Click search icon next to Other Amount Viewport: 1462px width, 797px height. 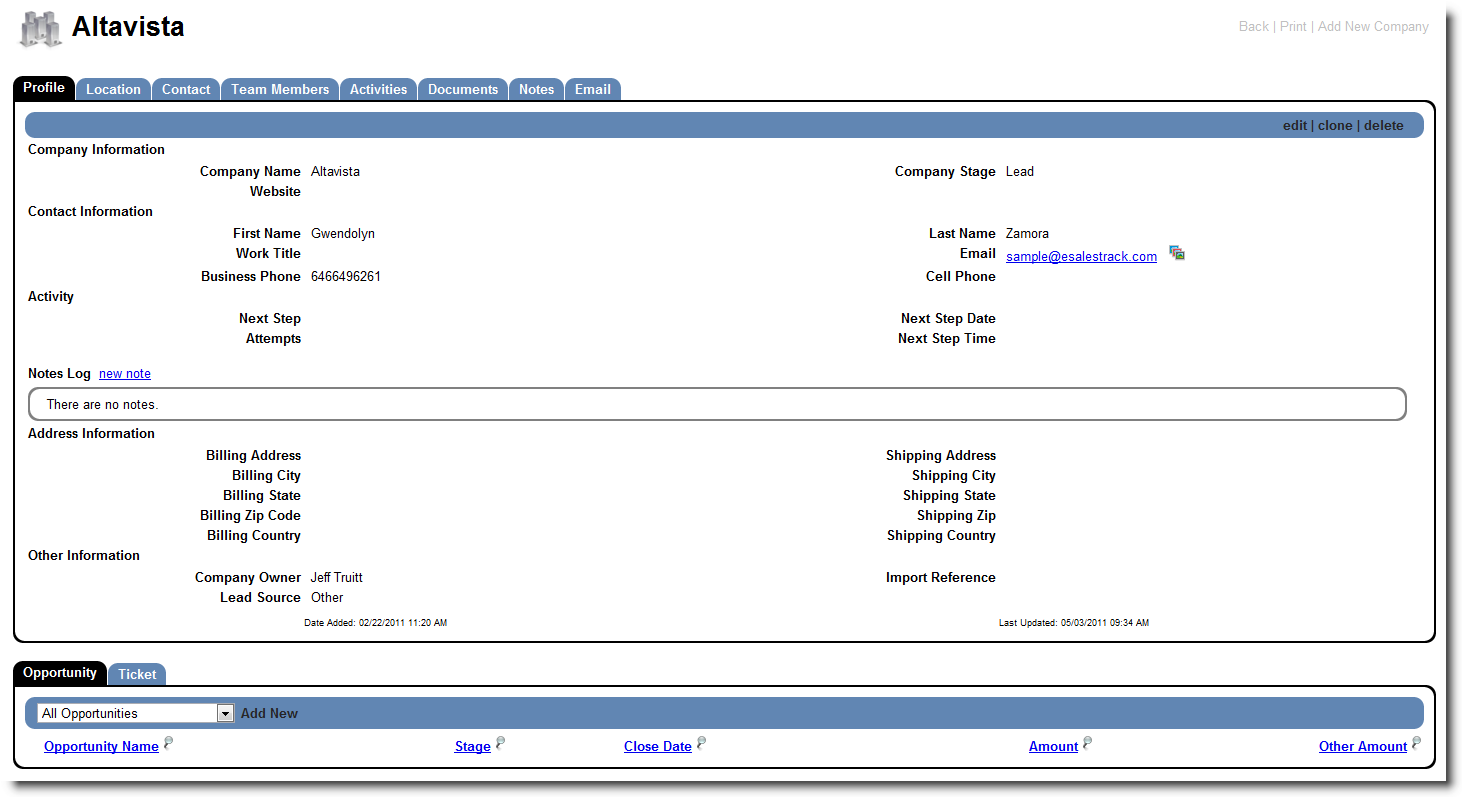1416,743
